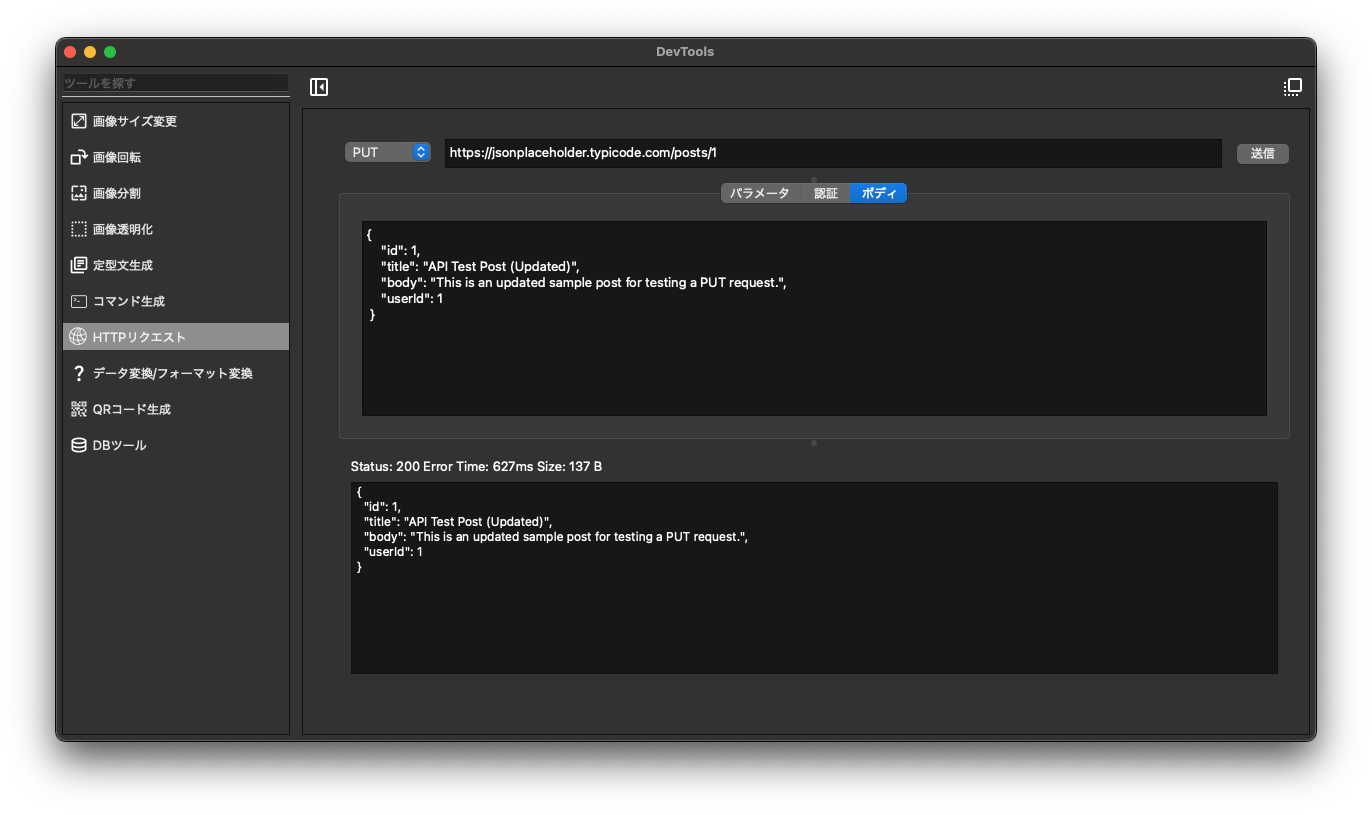
Task: Click the window stack icon at top right
Action: [x=1292, y=87]
